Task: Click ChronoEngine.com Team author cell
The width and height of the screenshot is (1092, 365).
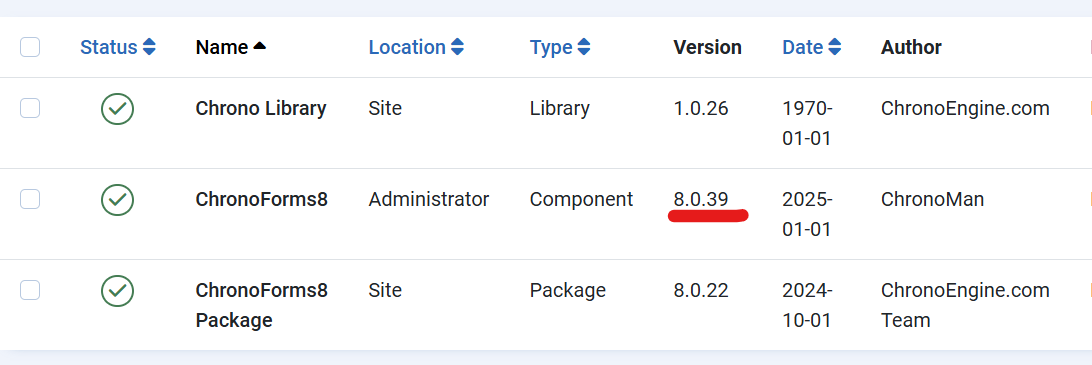Action: click(x=965, y=305)
